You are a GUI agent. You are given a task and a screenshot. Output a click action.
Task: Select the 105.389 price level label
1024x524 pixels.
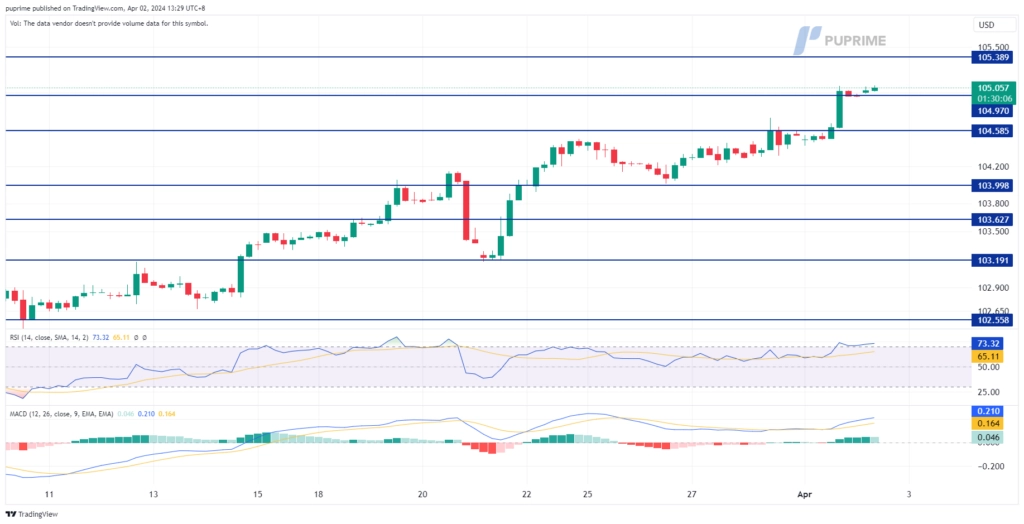point(993,57)
